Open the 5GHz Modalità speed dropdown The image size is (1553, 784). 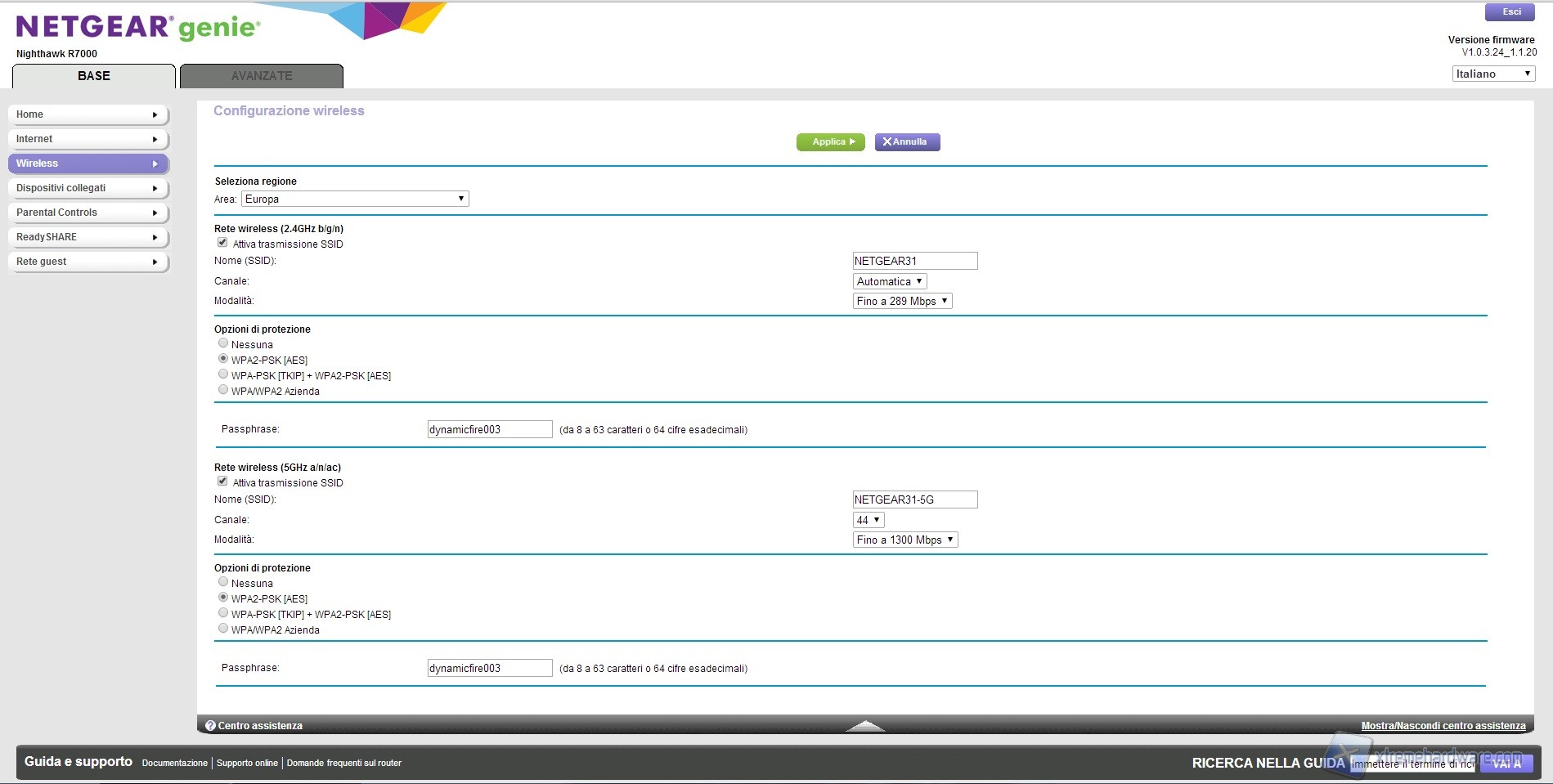click(x=904, y=540)
